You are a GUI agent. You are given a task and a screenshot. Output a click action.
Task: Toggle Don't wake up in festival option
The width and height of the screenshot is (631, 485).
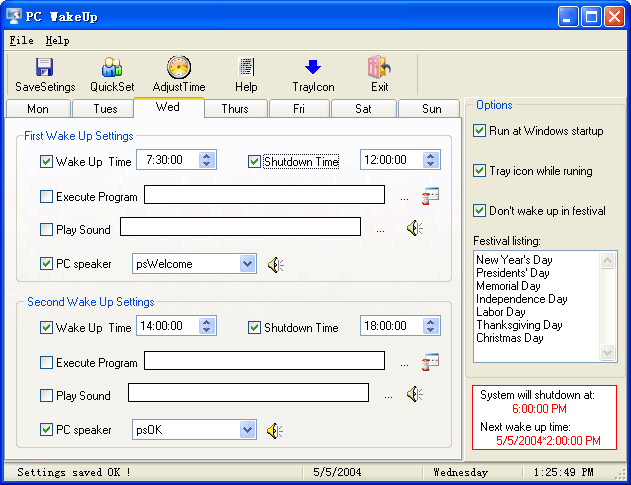479,211
